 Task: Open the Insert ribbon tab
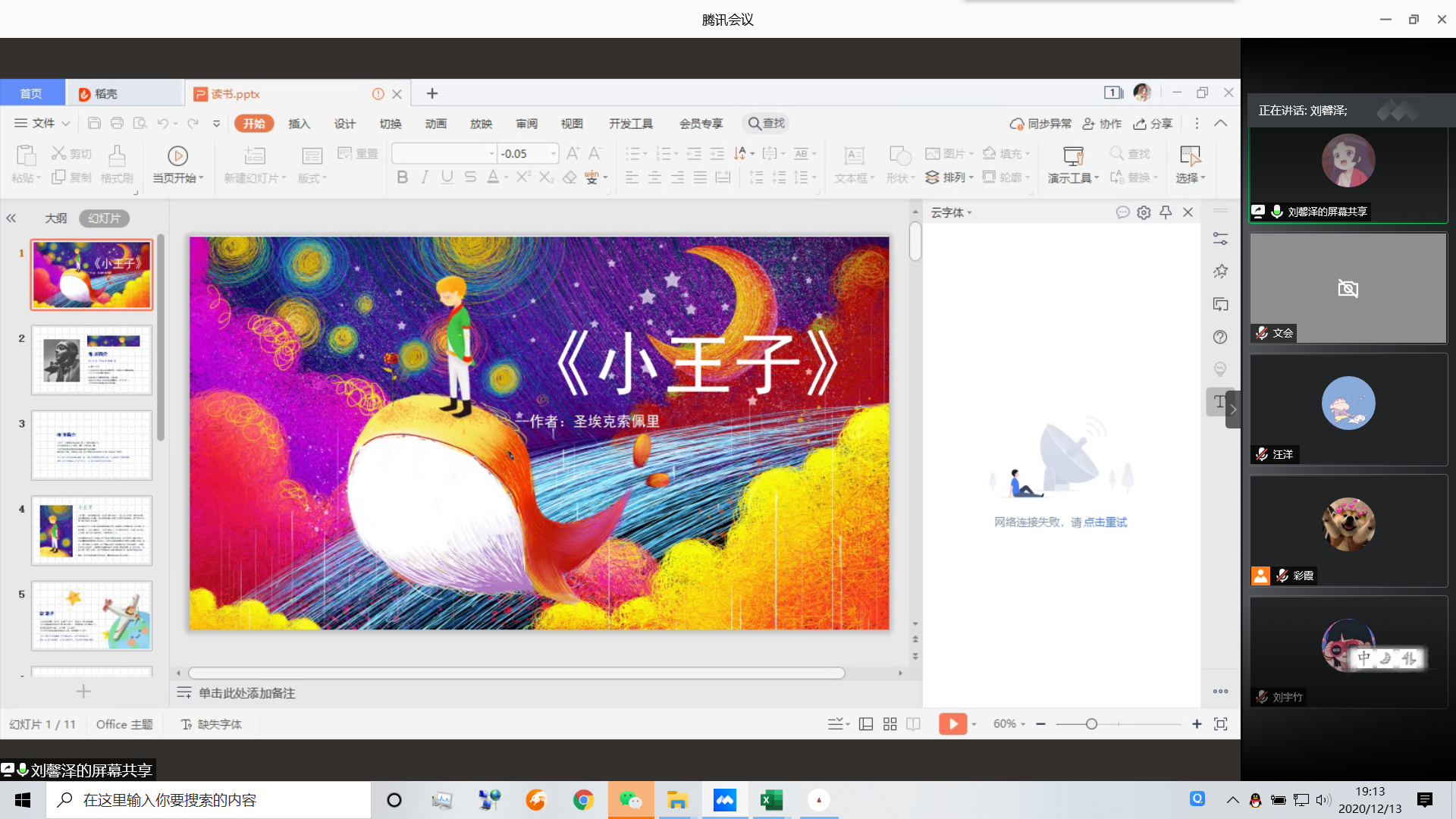tap(300, 124)
